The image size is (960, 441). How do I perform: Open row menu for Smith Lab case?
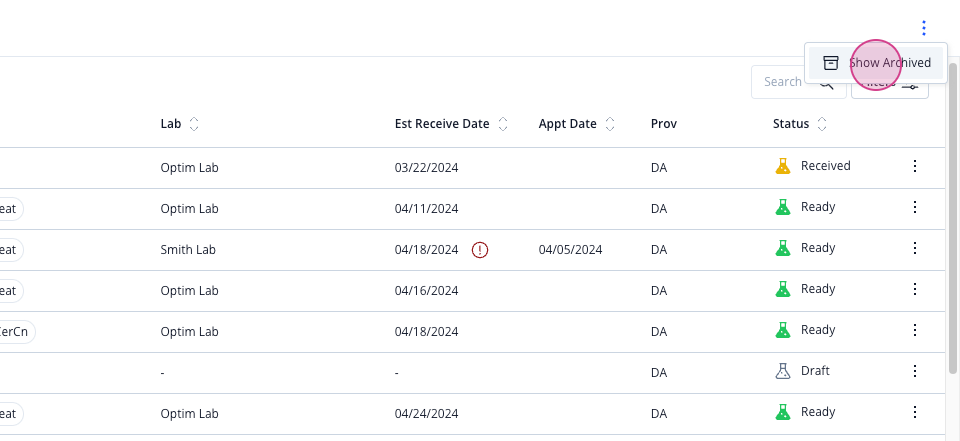pos(915,248)
